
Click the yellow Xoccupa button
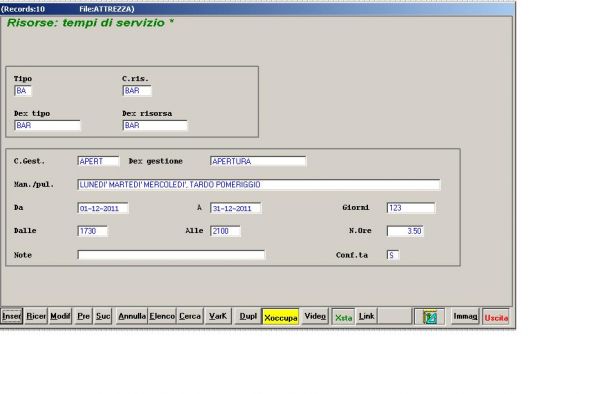point(280,317)
